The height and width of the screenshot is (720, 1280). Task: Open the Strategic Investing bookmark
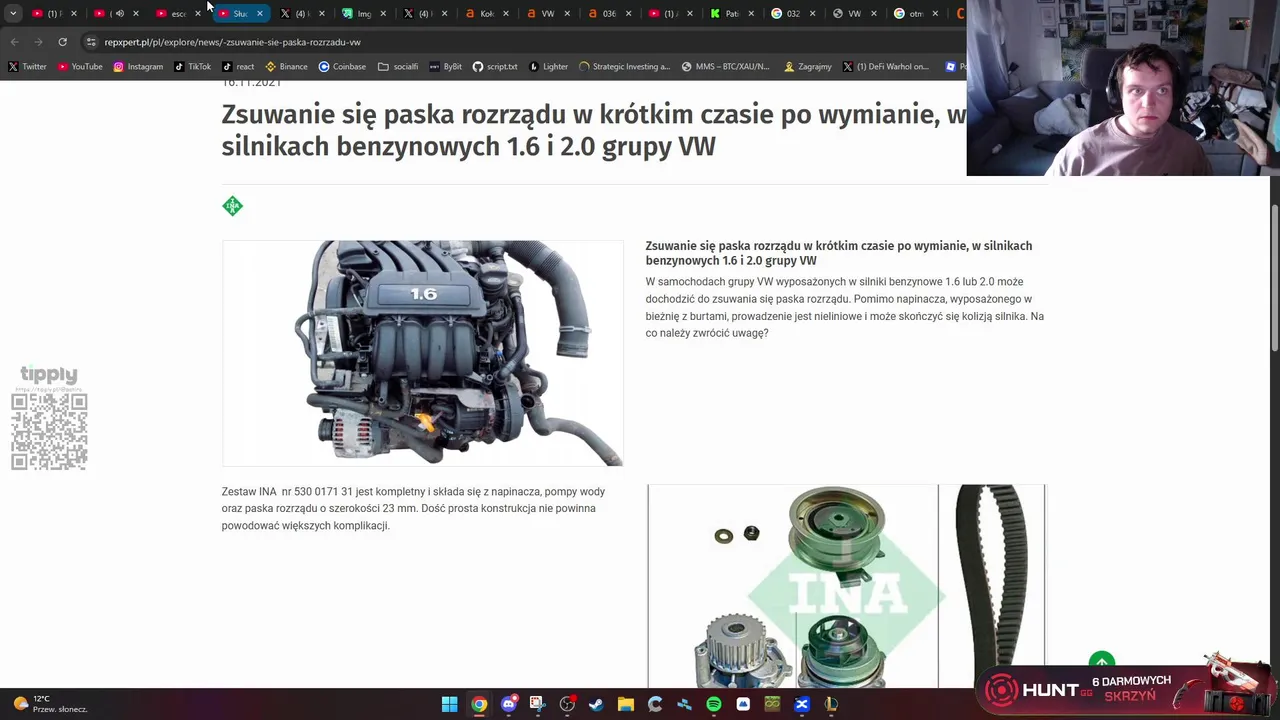tap(624, 67)
